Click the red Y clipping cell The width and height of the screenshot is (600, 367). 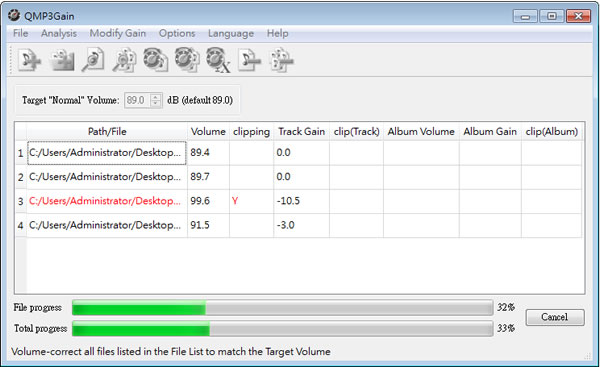pos(251,201)
